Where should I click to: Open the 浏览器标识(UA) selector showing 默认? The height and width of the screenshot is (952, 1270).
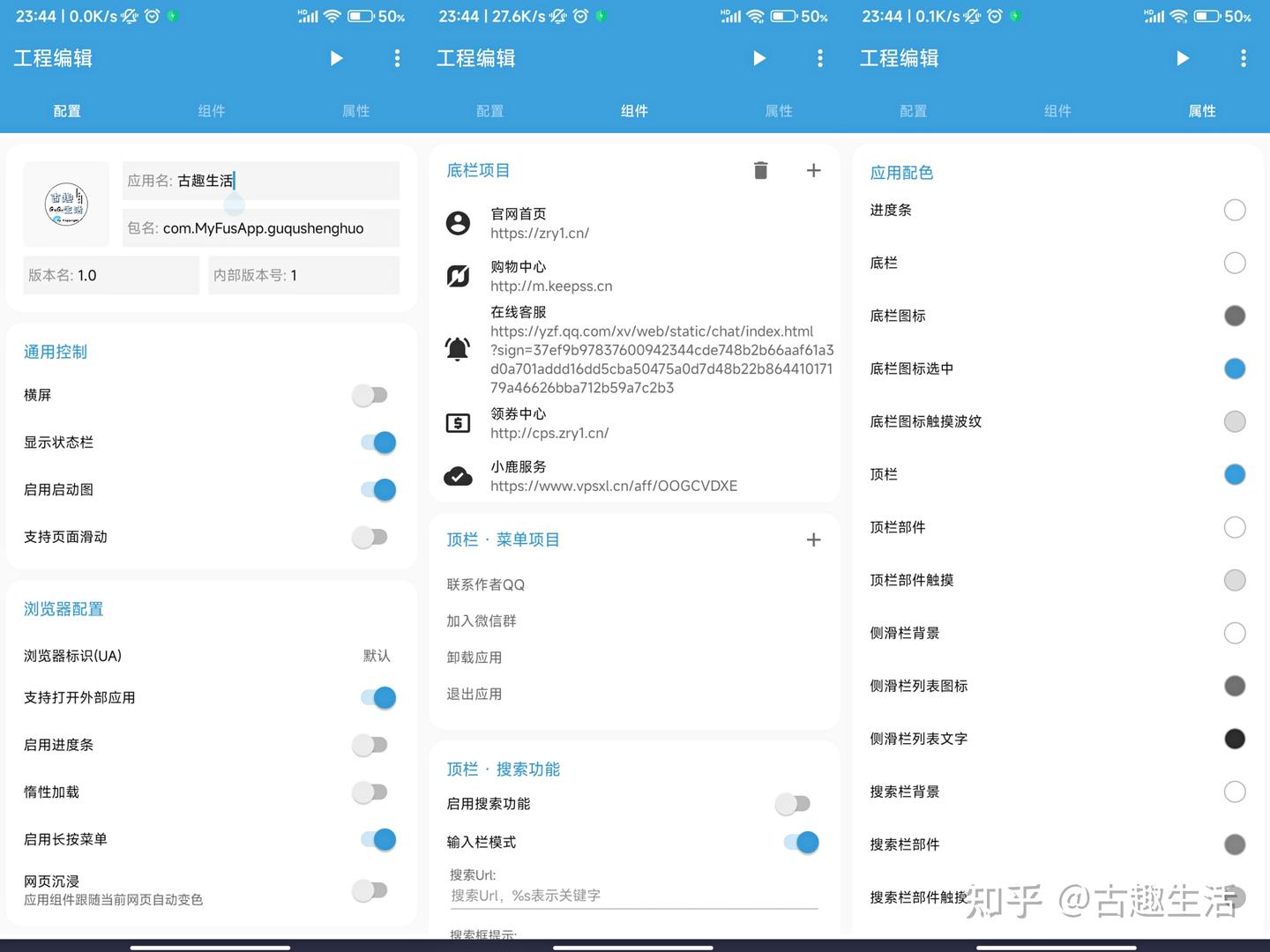(376, 656)
